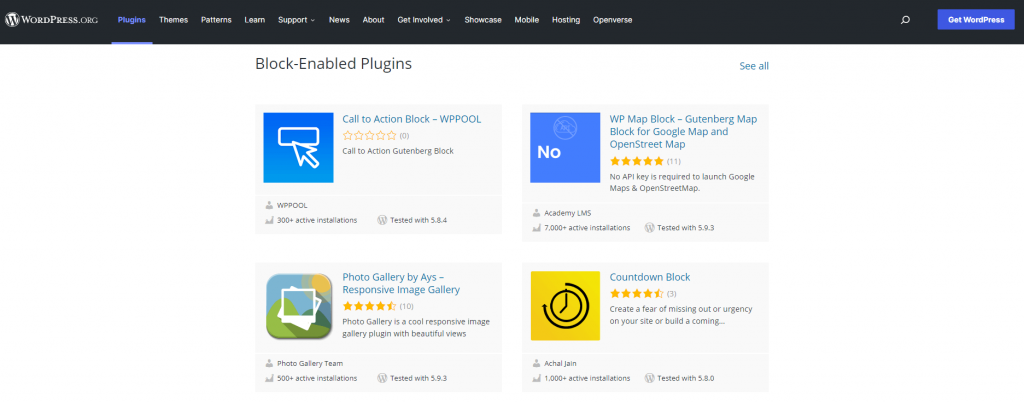Viewport: 1024px width, 402px height.
Task: Open the About menu item
Action: click(374, 20)
